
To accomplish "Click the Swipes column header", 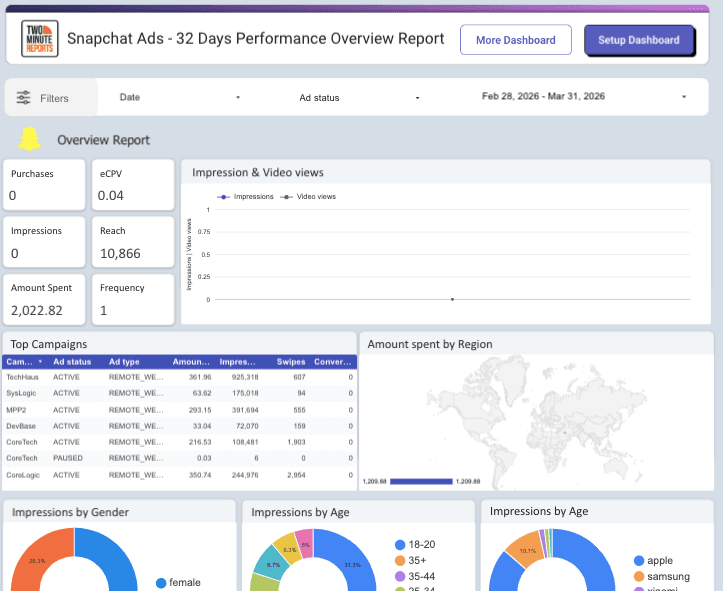I will pos(291,362).
